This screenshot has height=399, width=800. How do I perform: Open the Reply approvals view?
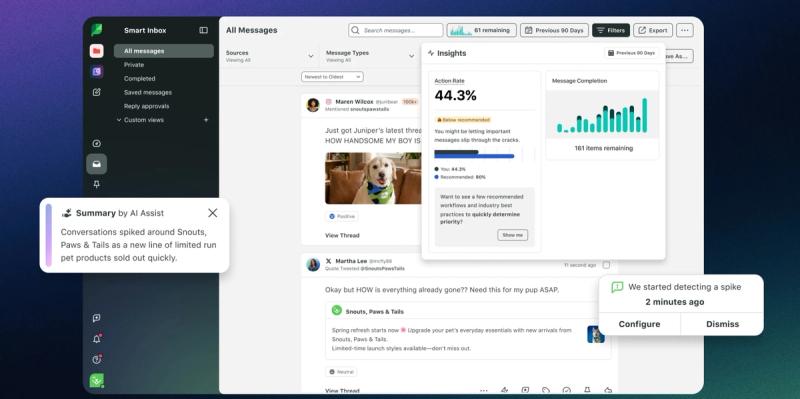coord(146,106)
